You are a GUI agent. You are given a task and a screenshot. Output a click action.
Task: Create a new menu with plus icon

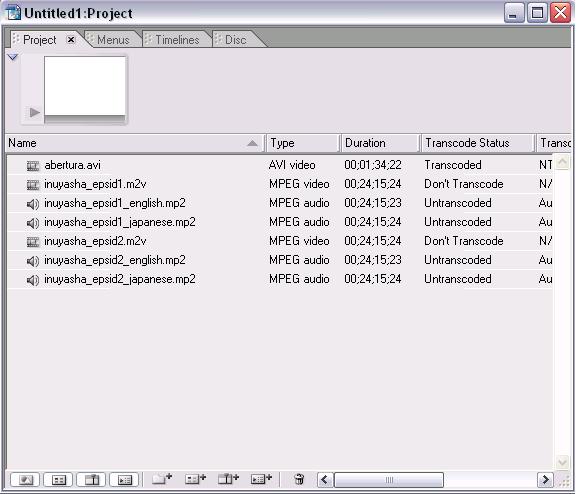(195, 479)
